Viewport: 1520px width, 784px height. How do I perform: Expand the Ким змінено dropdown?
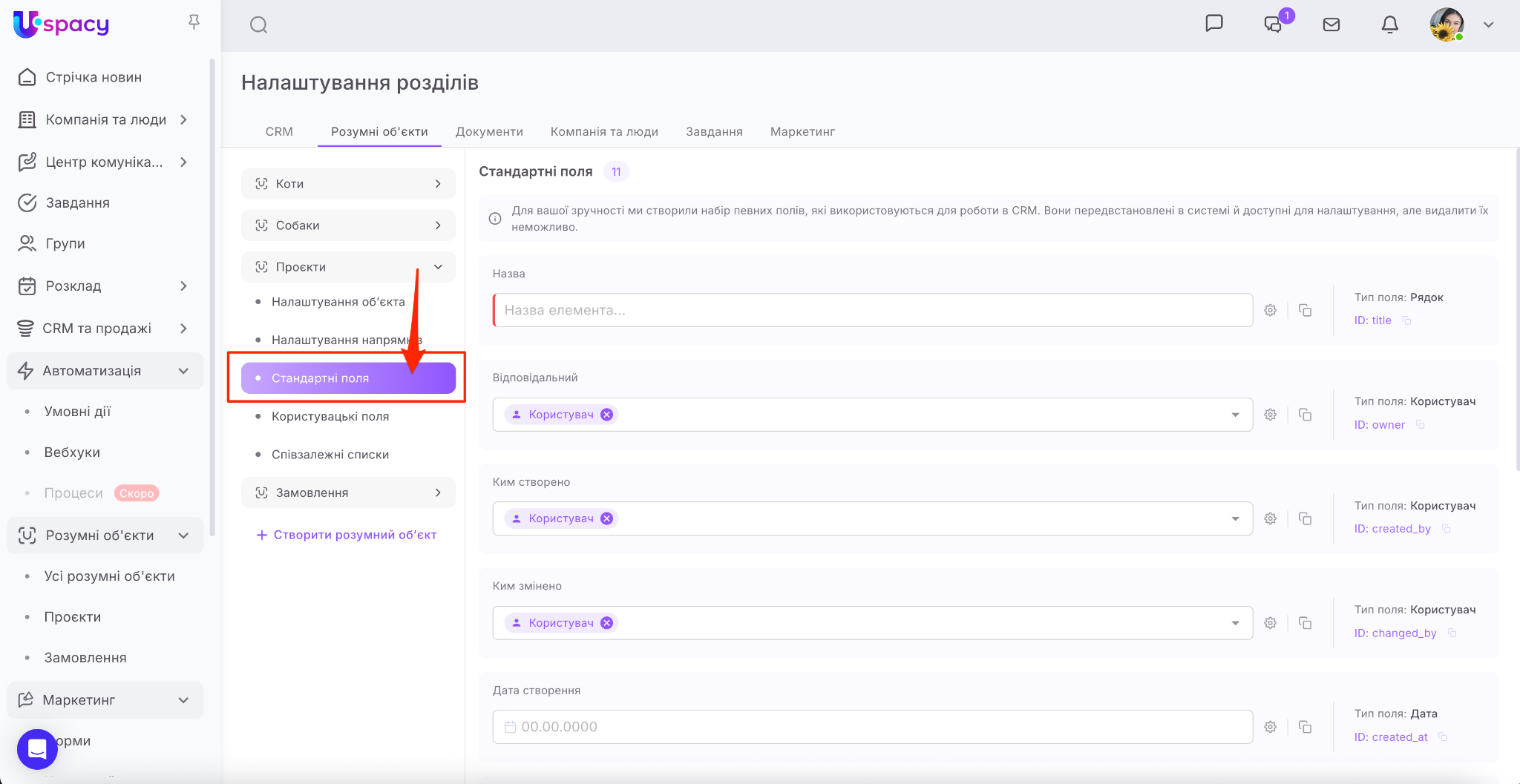point(1235,623)
